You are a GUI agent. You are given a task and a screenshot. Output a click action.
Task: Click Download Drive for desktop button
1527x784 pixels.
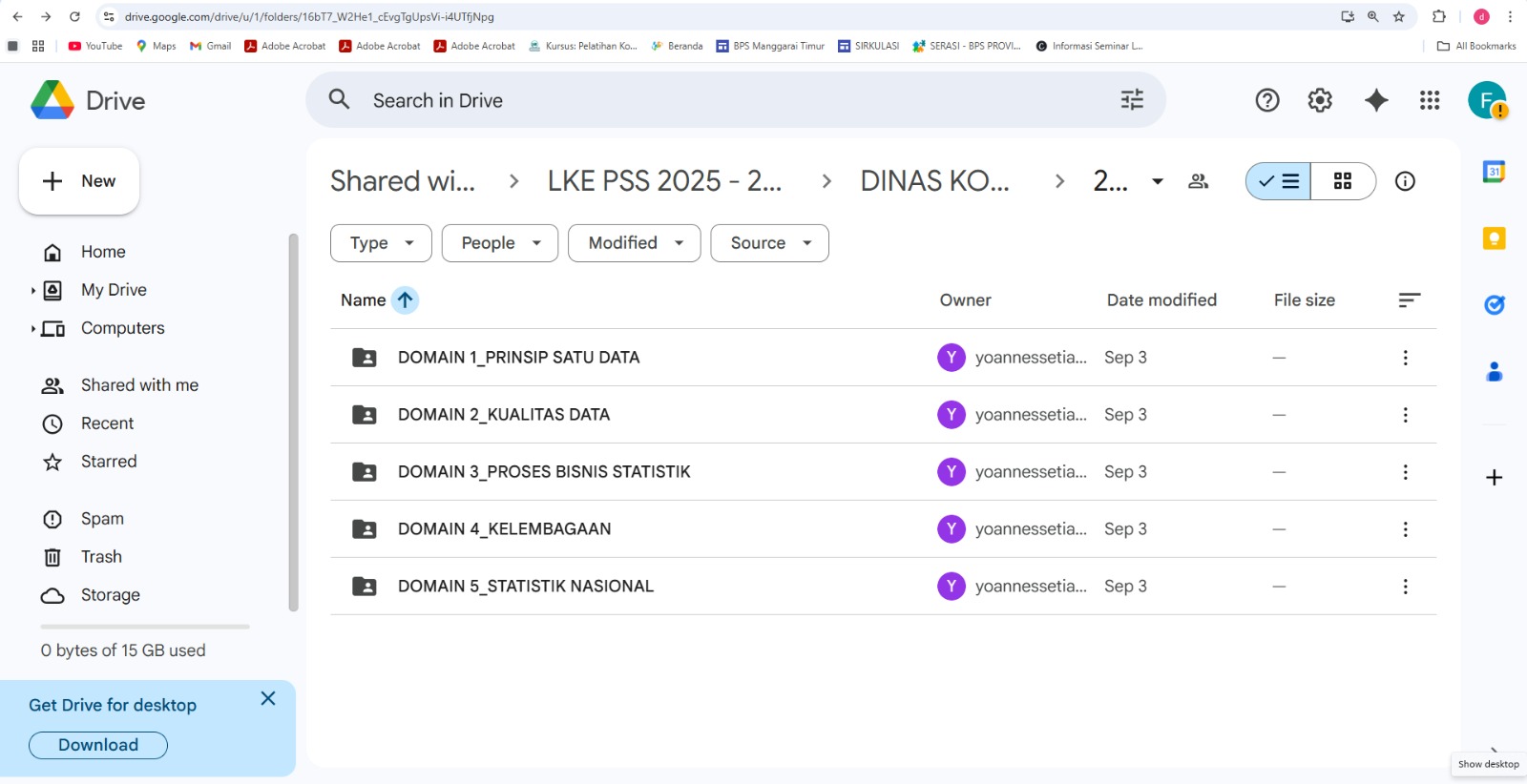tap(98, 745)
